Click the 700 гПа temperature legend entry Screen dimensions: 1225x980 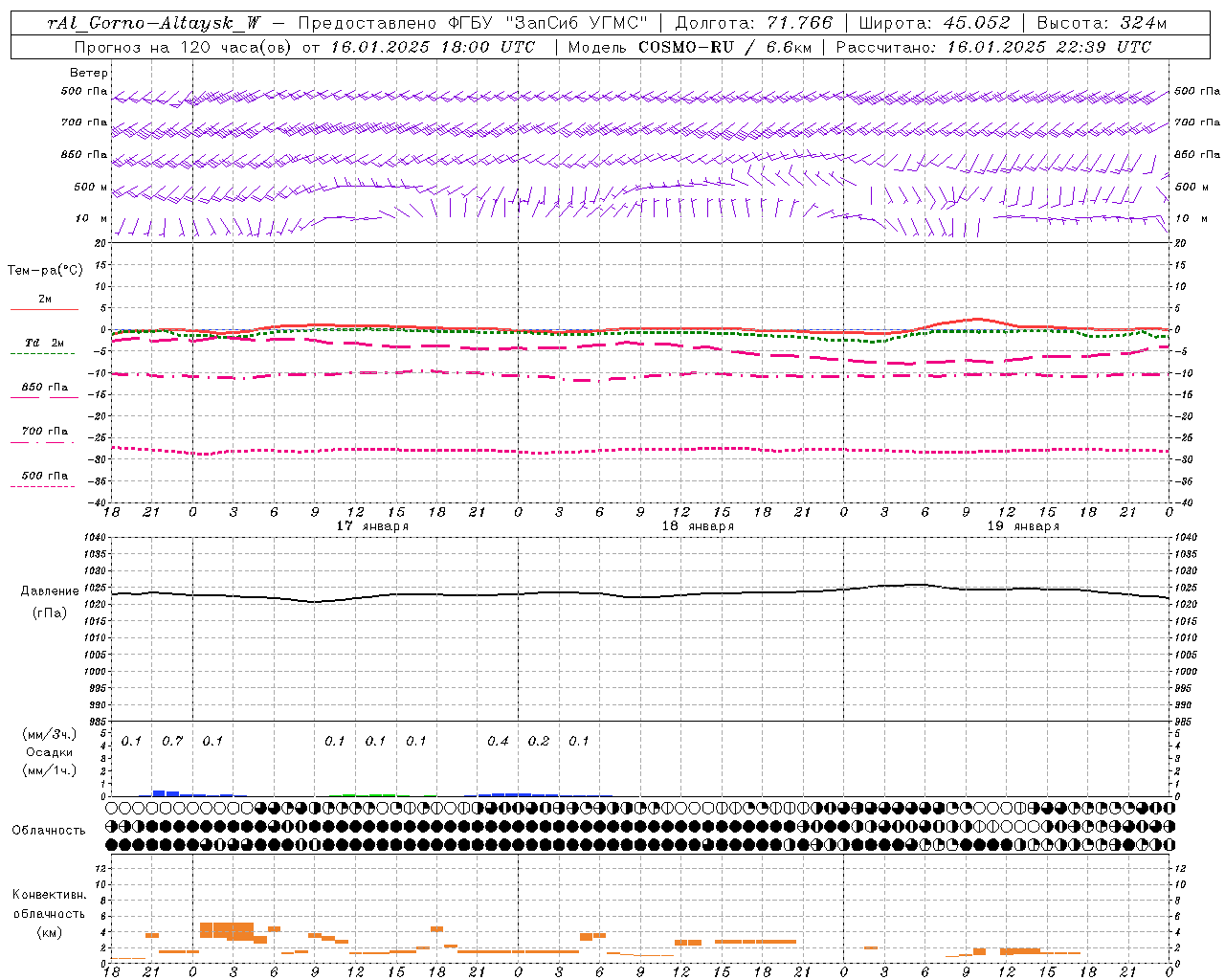[45, 432]
